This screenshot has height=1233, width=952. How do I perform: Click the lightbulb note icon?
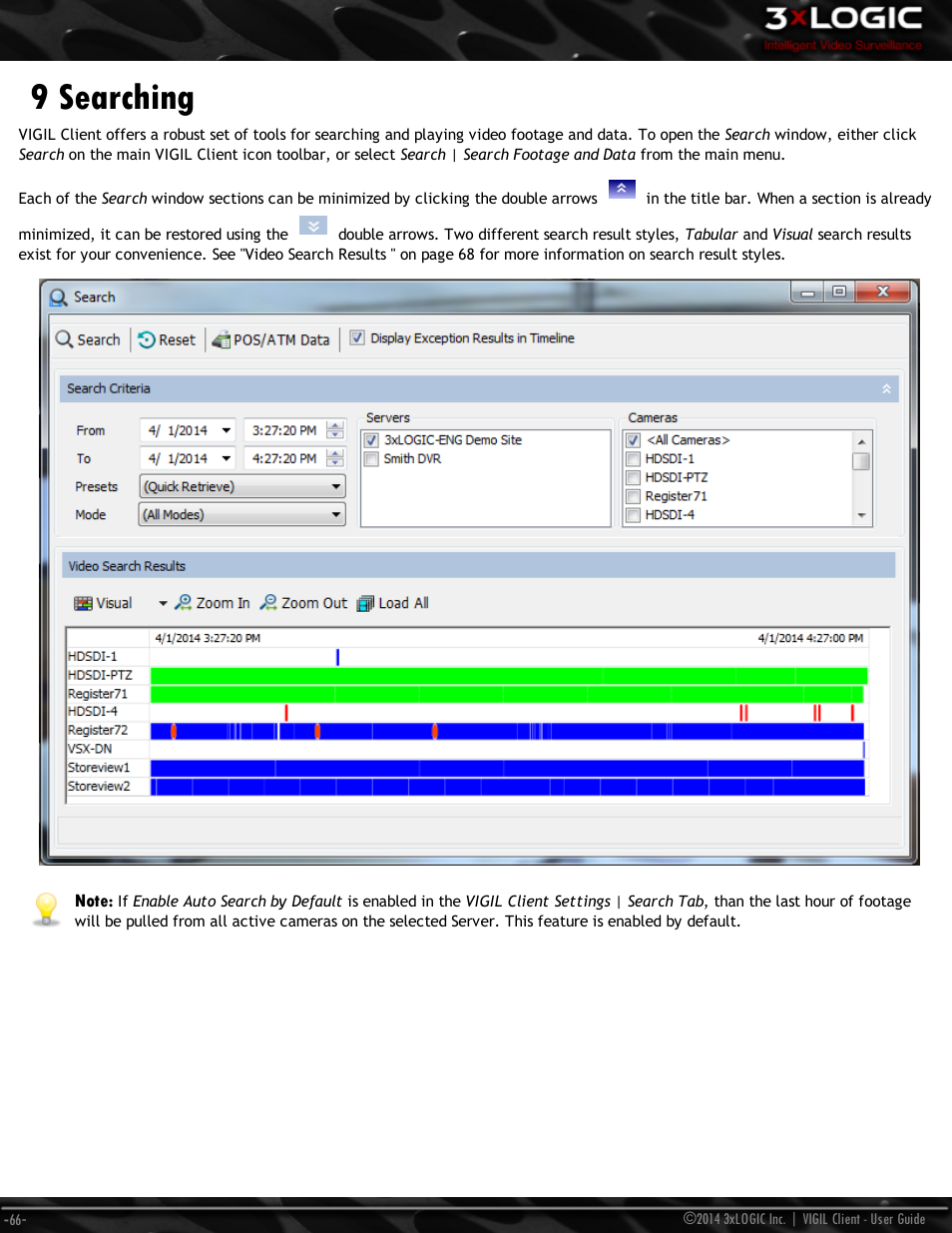46,909
